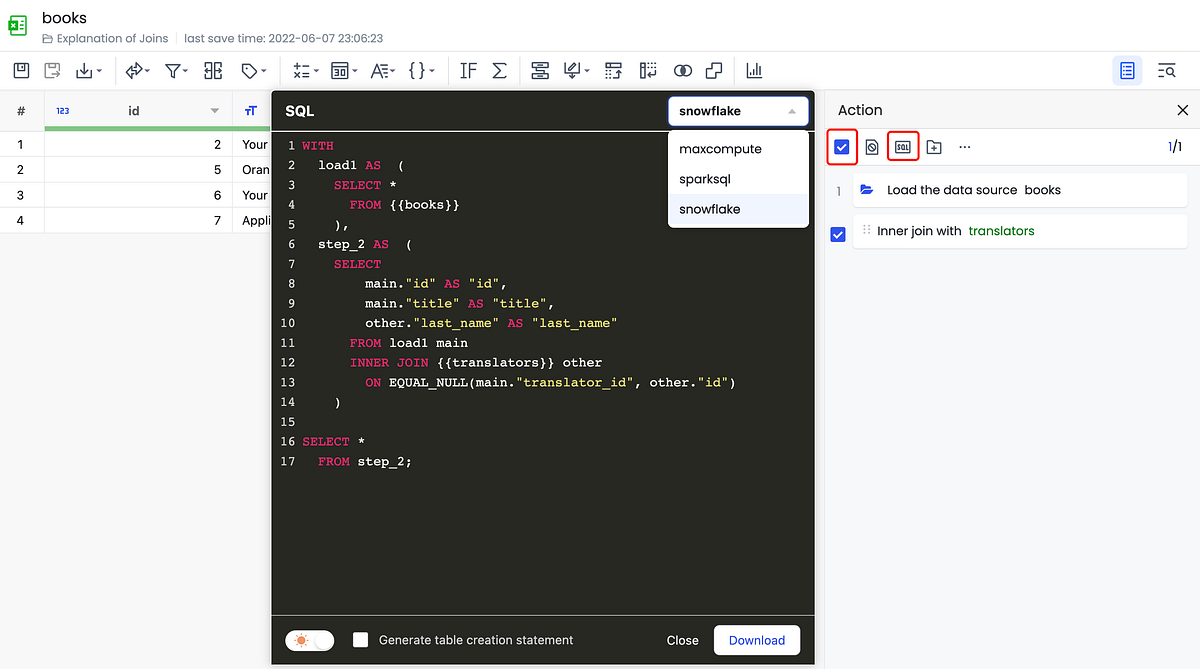
Task: Open the id column header dropdown
Action: pos(214,110)
